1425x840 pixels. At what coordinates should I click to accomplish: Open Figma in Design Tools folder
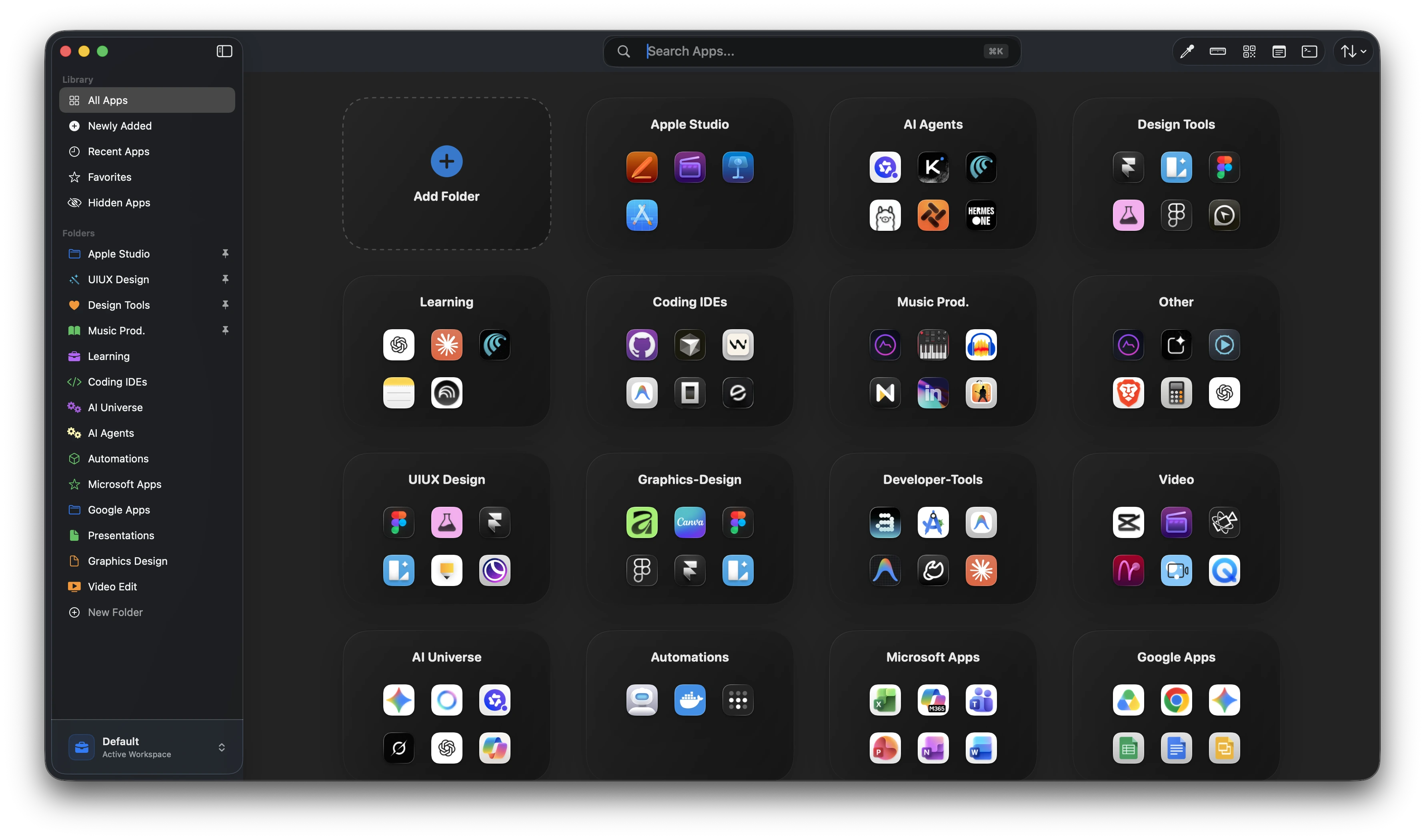[x=1224, y=167]
